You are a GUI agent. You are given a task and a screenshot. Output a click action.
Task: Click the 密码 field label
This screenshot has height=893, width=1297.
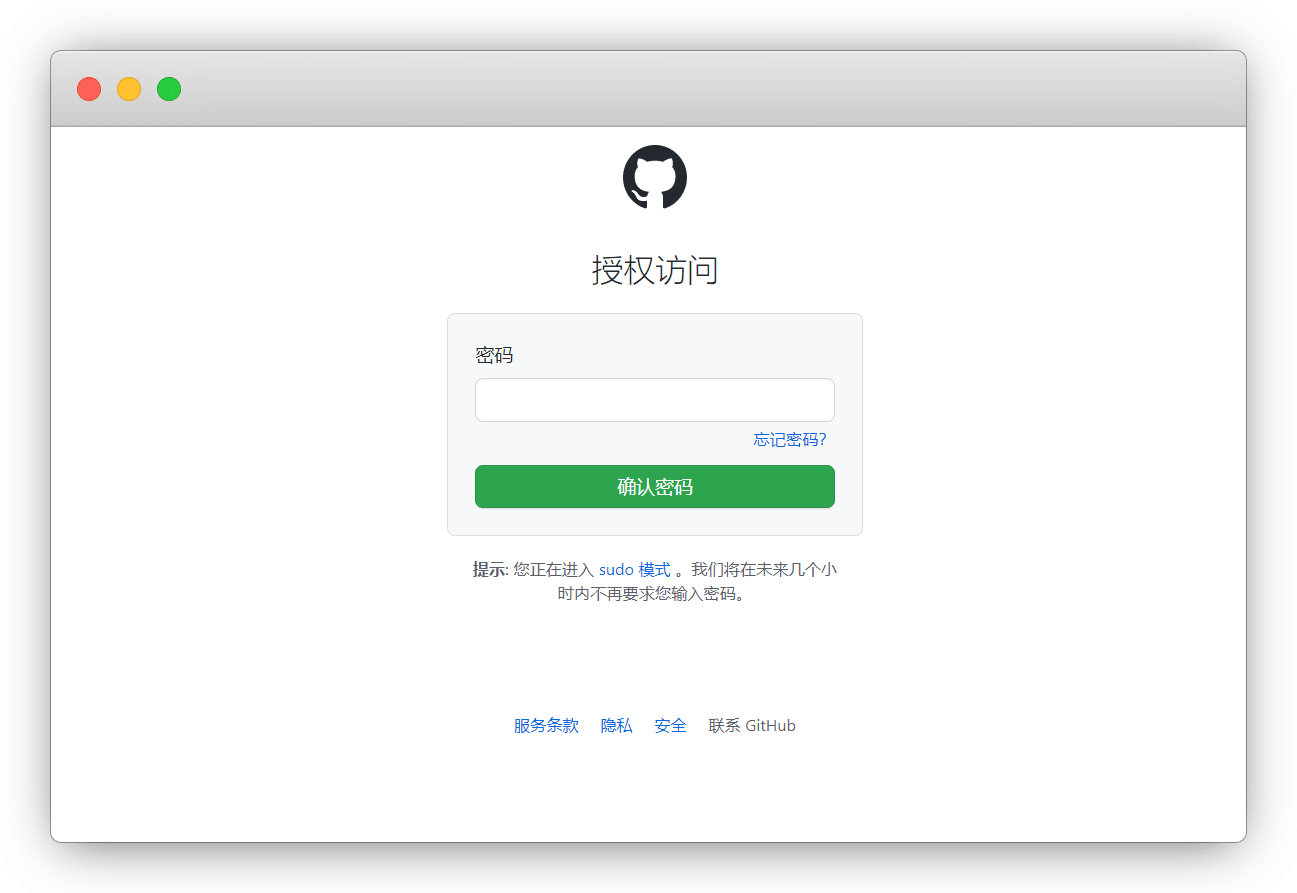click(494, 356)
